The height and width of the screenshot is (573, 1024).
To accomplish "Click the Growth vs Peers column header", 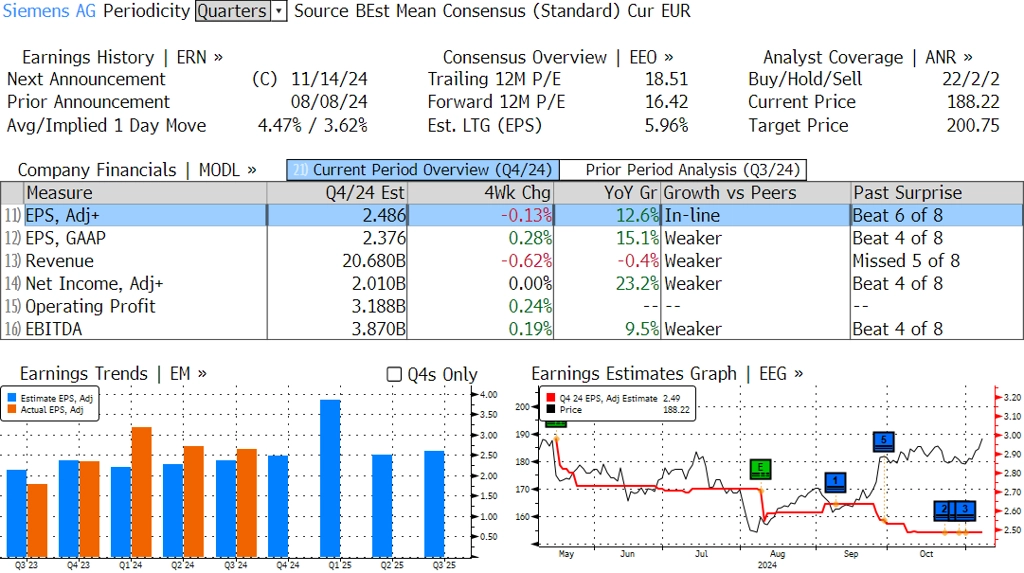I will pos(756,193).
